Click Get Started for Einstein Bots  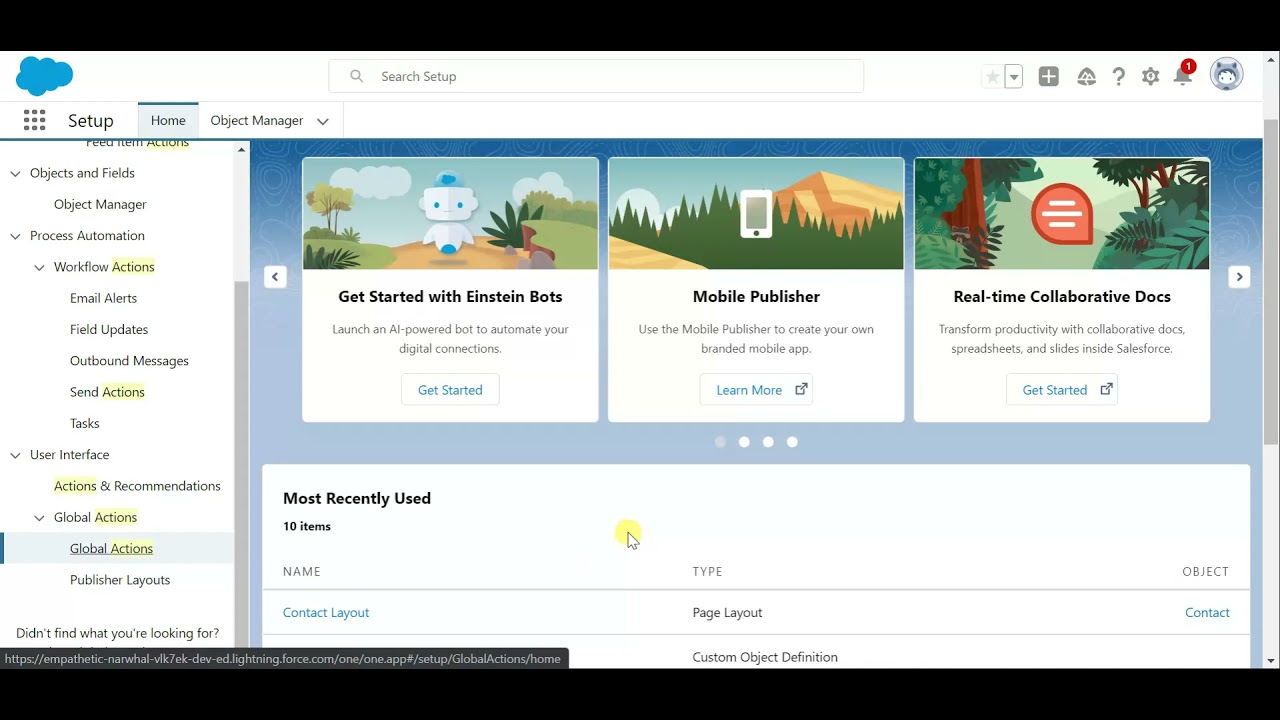pyautogui.click(x=450, y=390)
